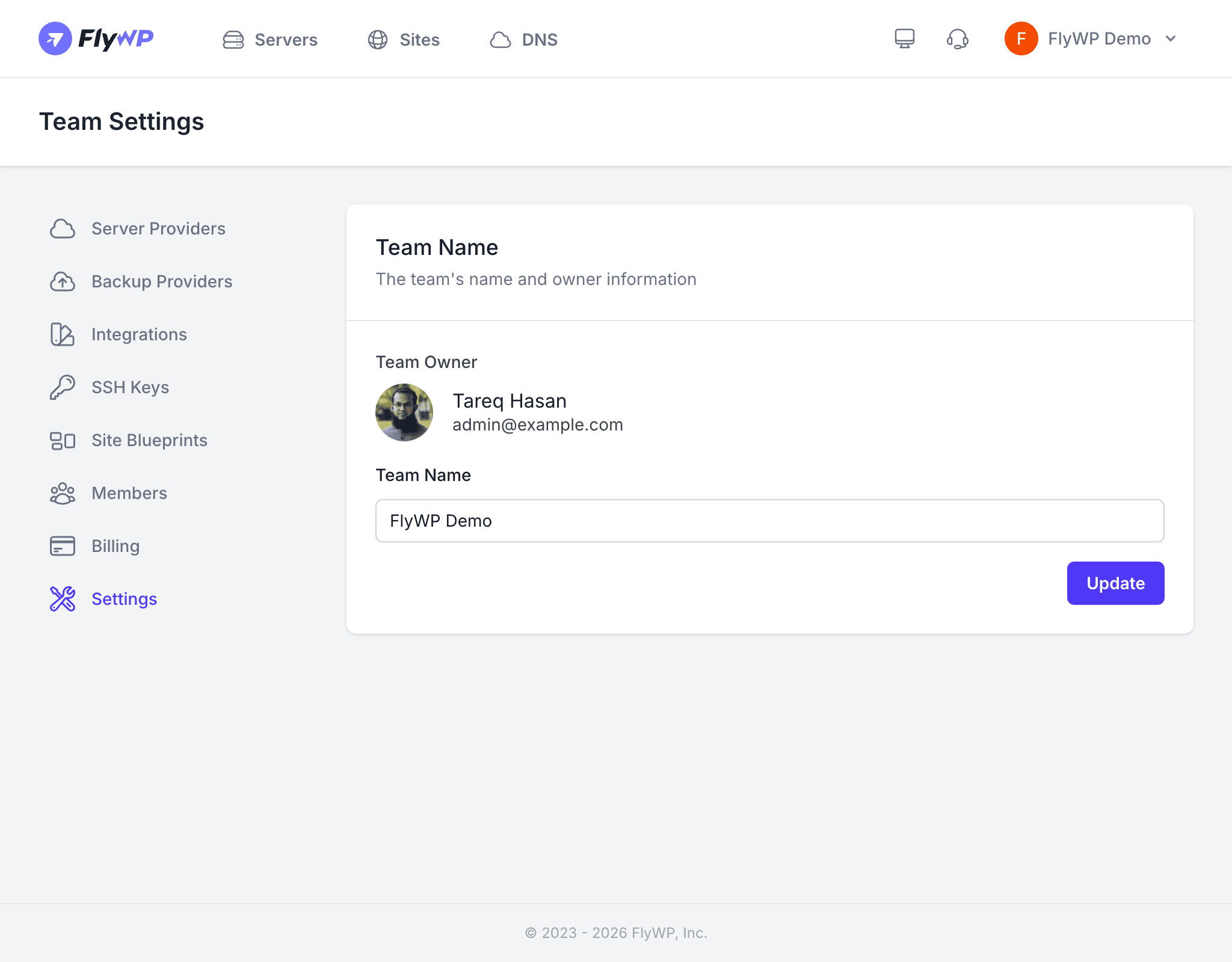The image size is (1232, 962).
Task: Click the FlyWP logo
Action: point(96,38)
